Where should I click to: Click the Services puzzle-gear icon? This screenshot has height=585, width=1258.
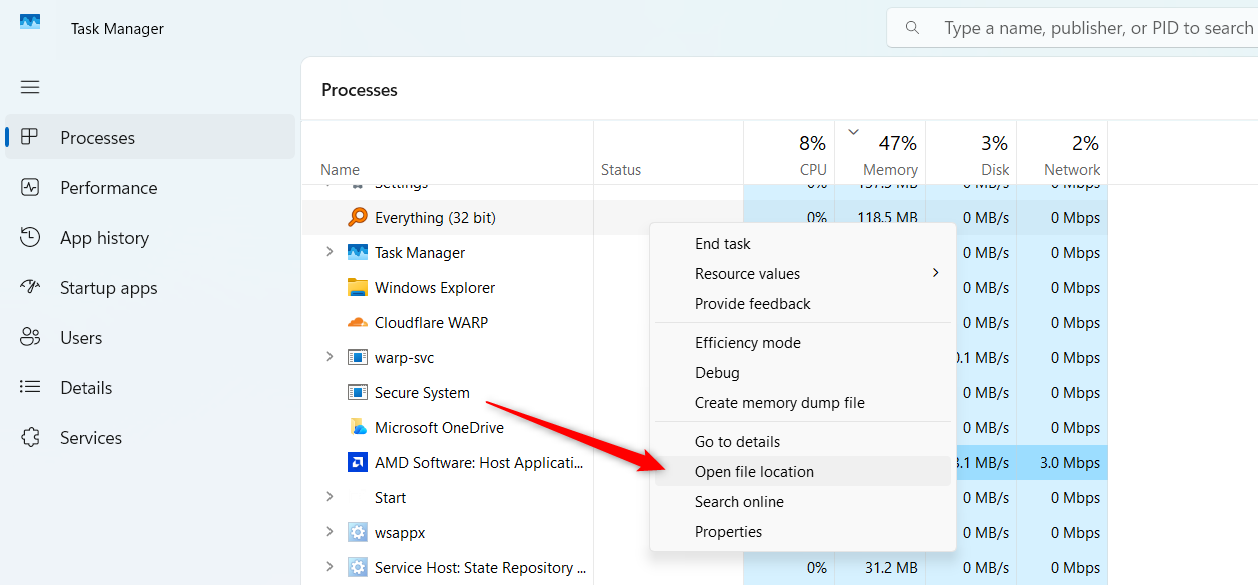(x=30, y=437)
